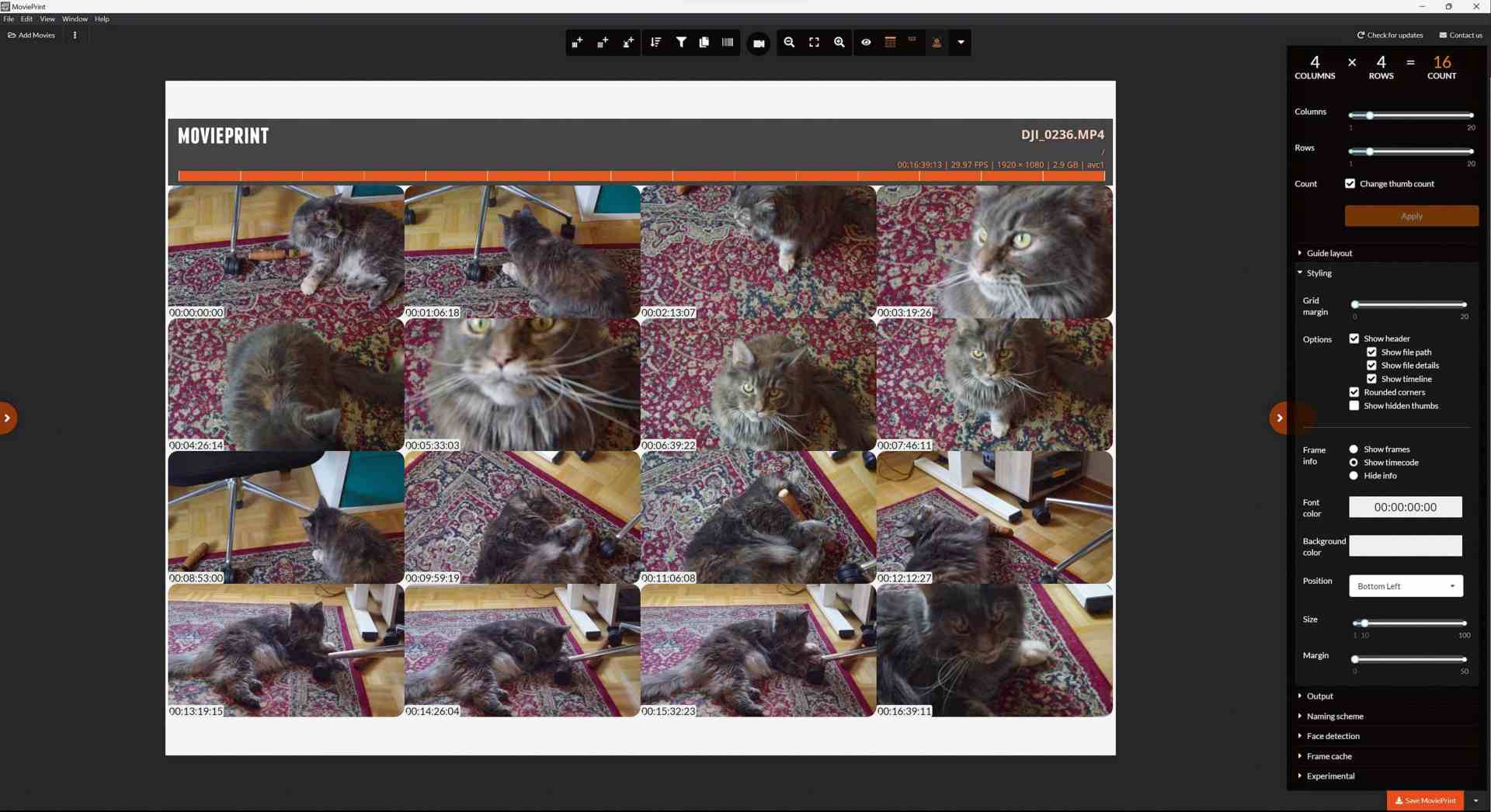Enable Rounded corners

tap(1354, 392)
